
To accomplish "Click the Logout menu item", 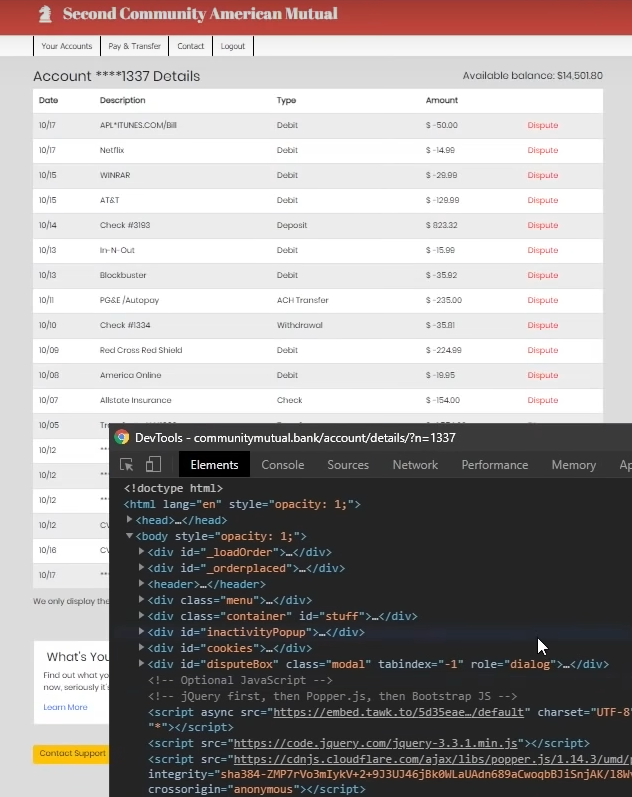I will coord(232,46).
